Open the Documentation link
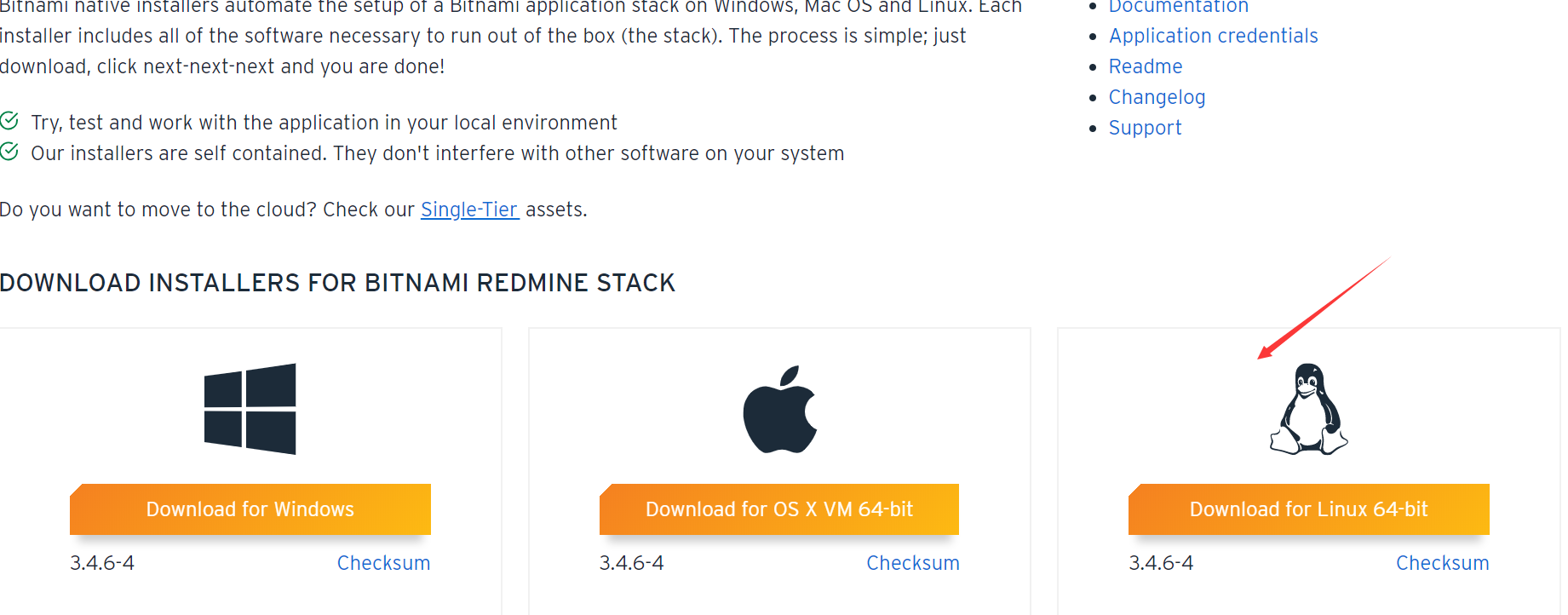 click(x=1179, y=7)
